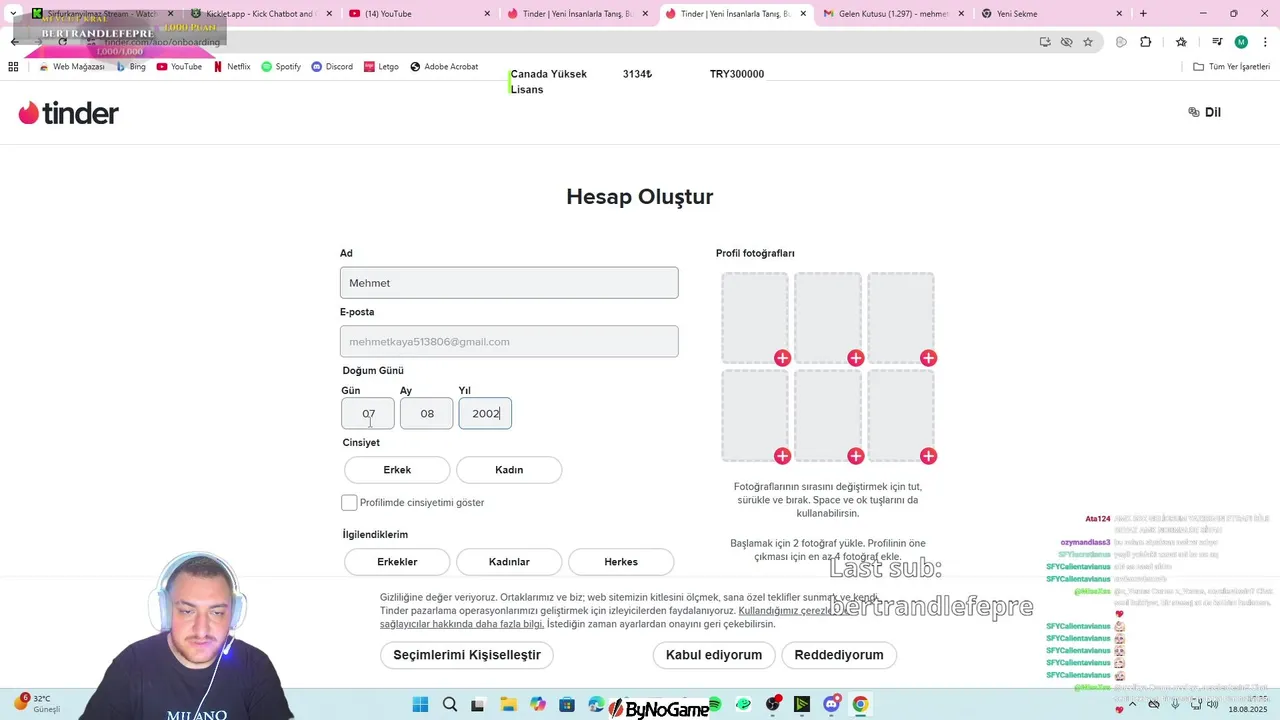Add photo in first top-row slot
This screenshot has width=1280, height=720.
[782, 358]
